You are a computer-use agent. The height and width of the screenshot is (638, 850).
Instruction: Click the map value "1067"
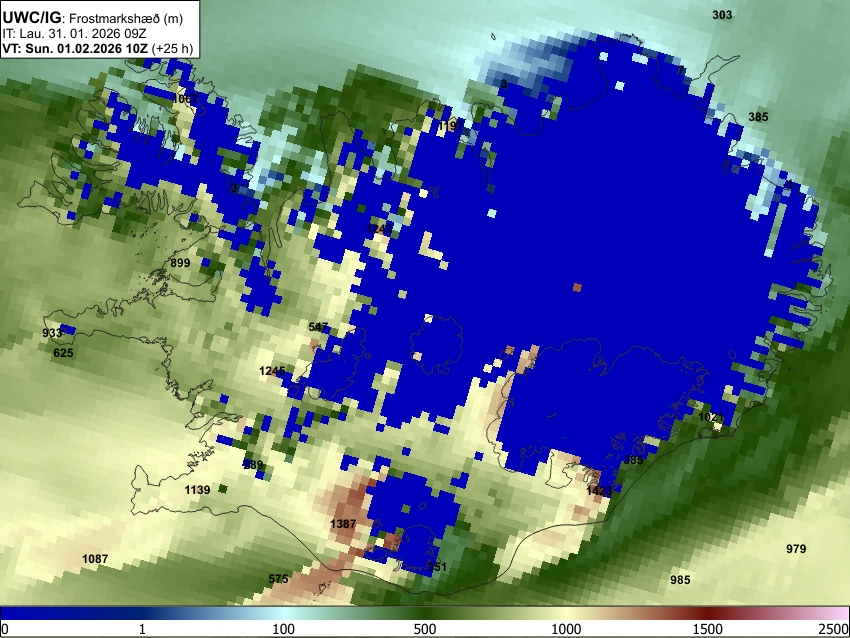point(185,99)
